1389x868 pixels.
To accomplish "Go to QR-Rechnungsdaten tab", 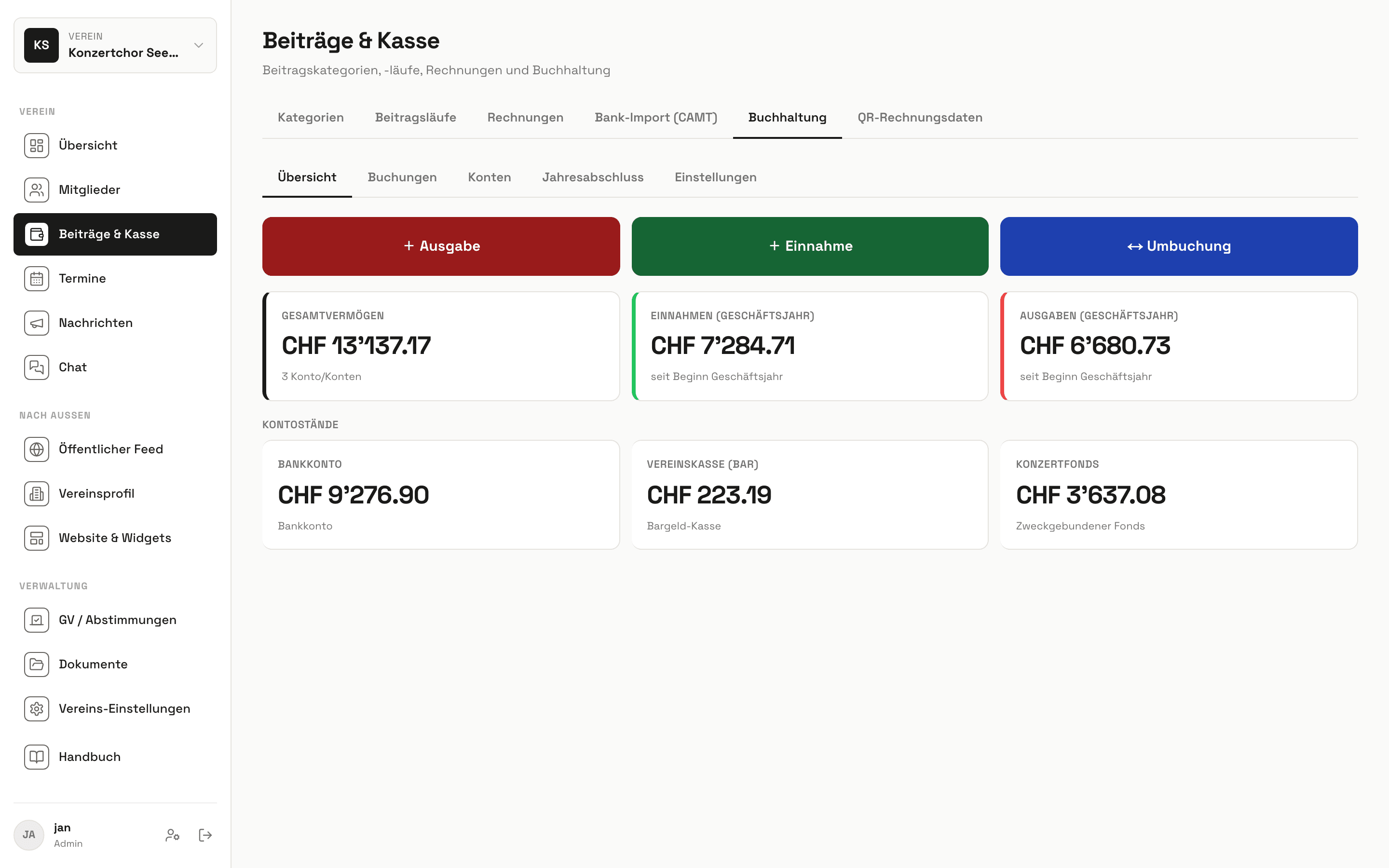I will [x=920, y=118].
